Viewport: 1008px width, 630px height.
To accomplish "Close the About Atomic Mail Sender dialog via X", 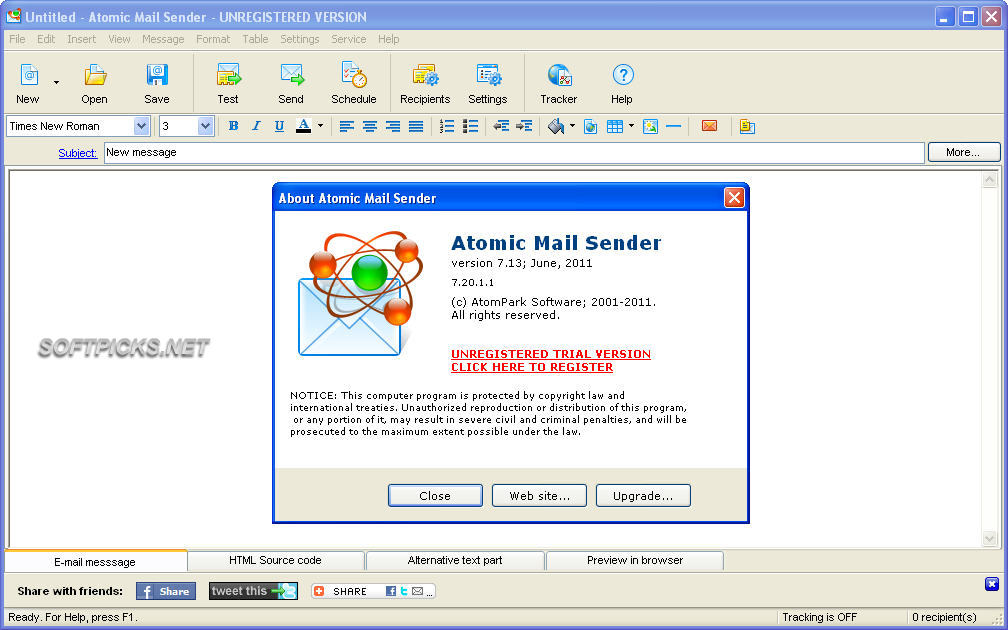I will pos(734,198).
